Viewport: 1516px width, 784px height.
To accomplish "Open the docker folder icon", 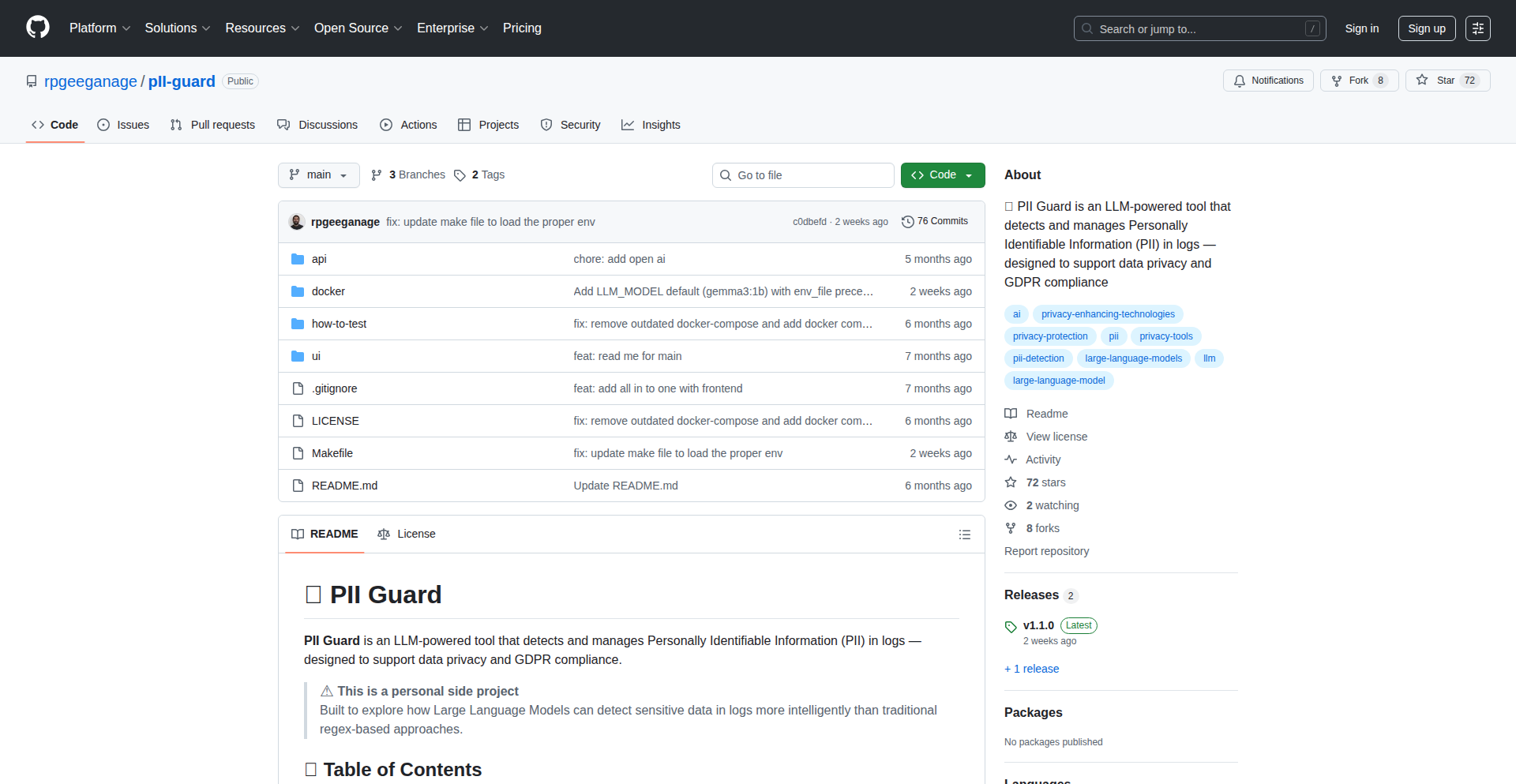I will 298,291.
